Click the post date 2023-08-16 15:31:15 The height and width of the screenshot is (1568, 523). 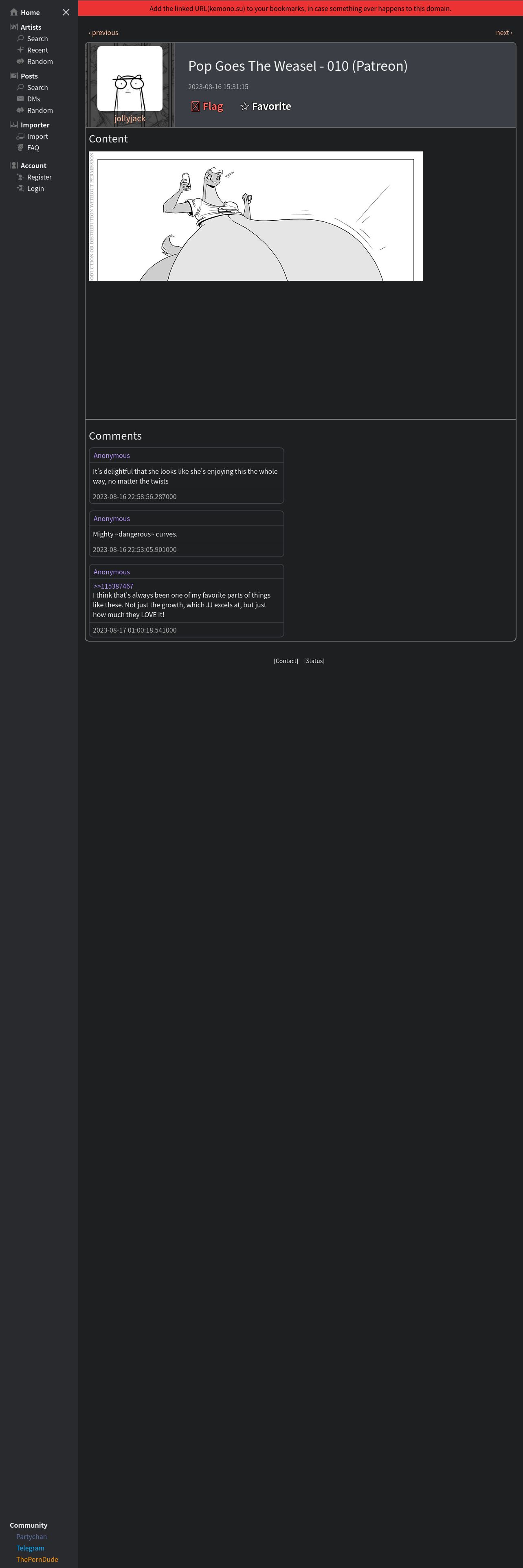(218, 87)
